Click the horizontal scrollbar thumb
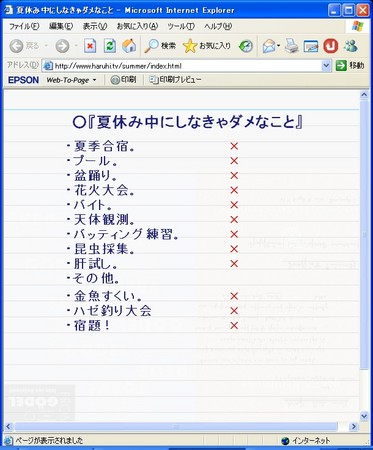Screen dimensions: 373x450 click(176, 426)
